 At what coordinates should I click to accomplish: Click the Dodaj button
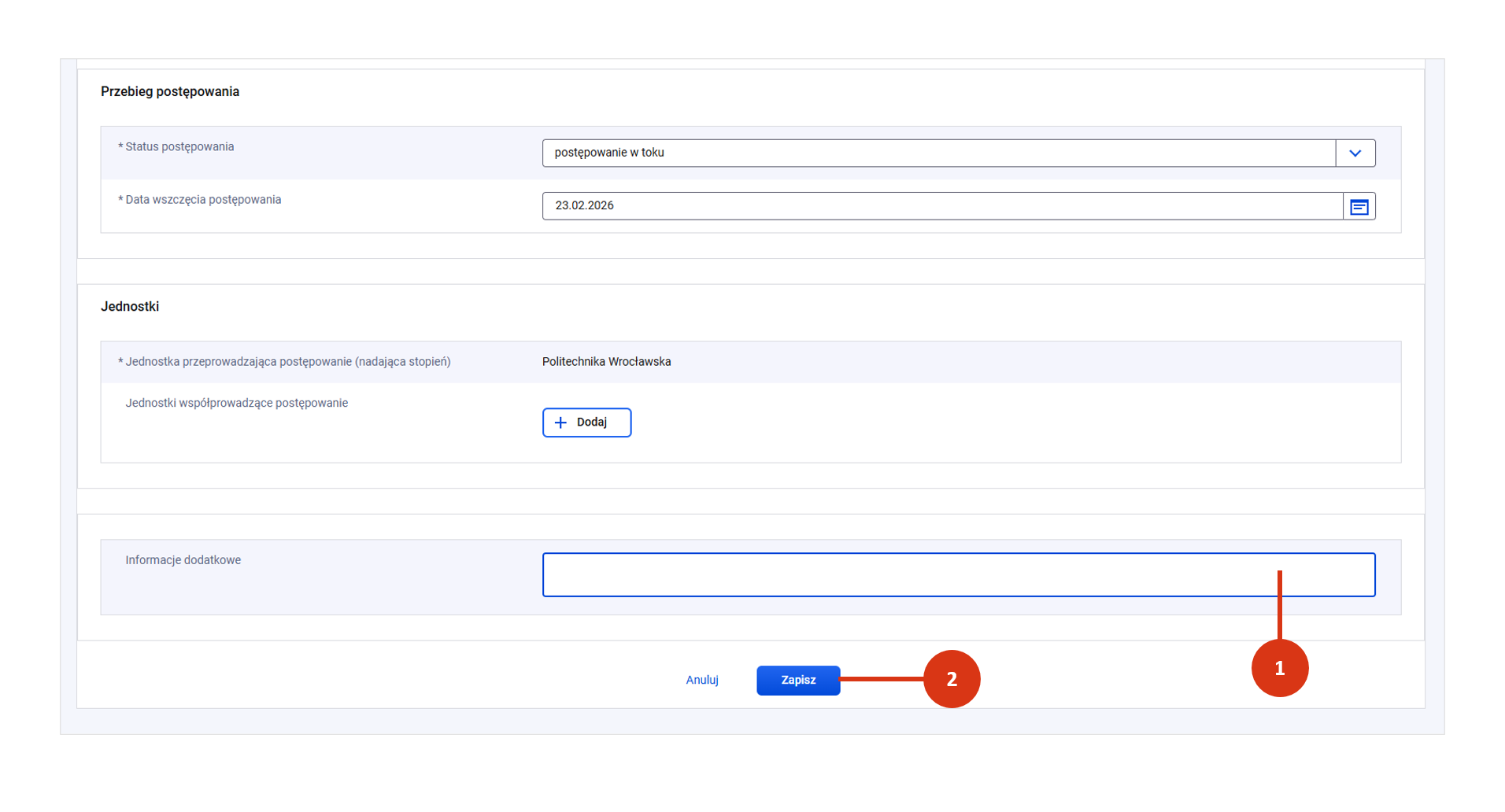click(x=586, y=423)
